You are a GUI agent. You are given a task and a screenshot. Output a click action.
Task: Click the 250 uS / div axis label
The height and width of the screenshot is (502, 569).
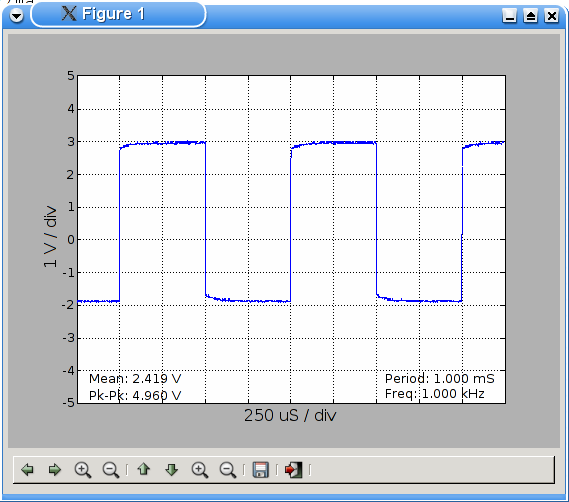(x=290, y=416)
